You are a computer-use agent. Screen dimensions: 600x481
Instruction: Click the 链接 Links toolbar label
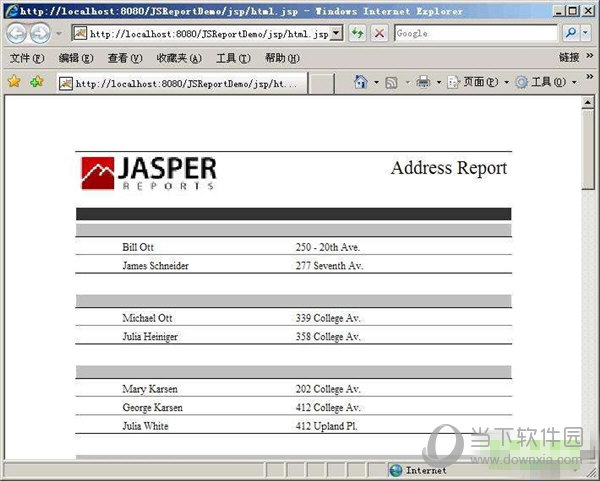point(569,58)
